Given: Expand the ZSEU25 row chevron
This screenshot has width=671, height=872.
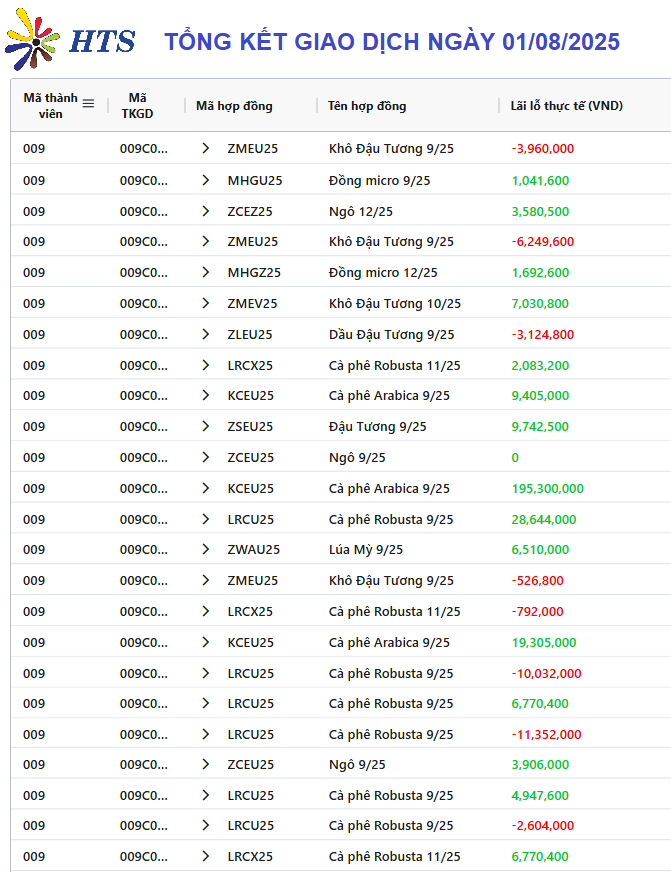Looking at the screenshot, I should pos(206,427).
